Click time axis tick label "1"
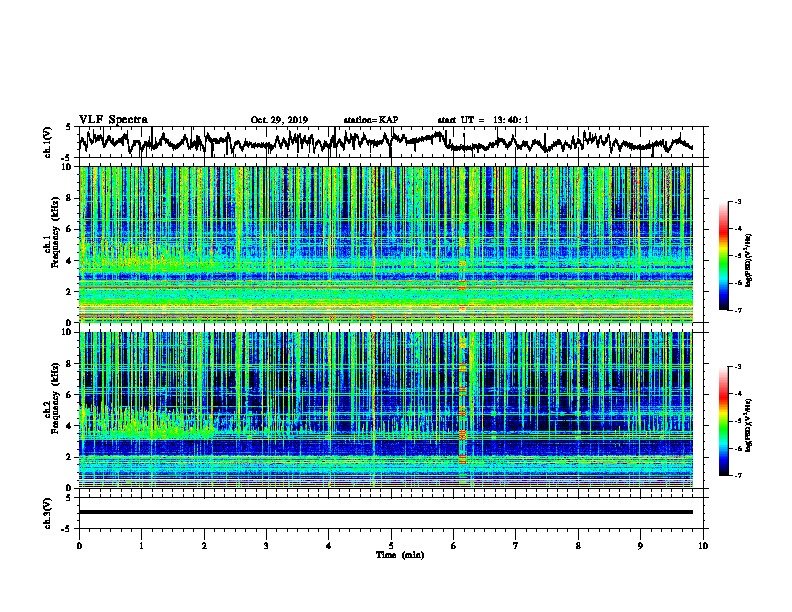The height and width of the screenshot is (612, 792). click(x=141, y=546)
